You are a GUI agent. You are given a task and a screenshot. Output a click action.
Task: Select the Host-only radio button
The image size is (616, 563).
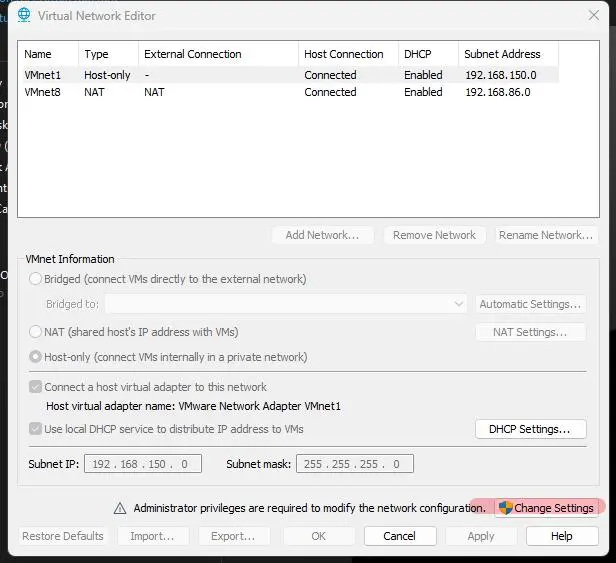coord(35,357)
